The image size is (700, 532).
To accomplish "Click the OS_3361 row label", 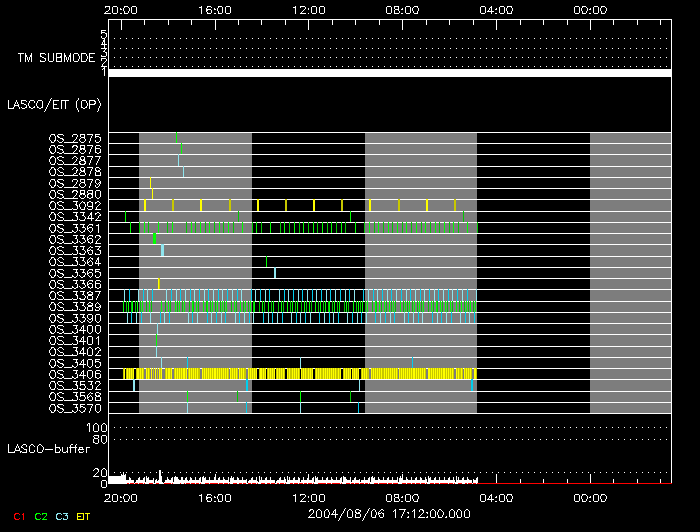I will (x=75, y=228).
